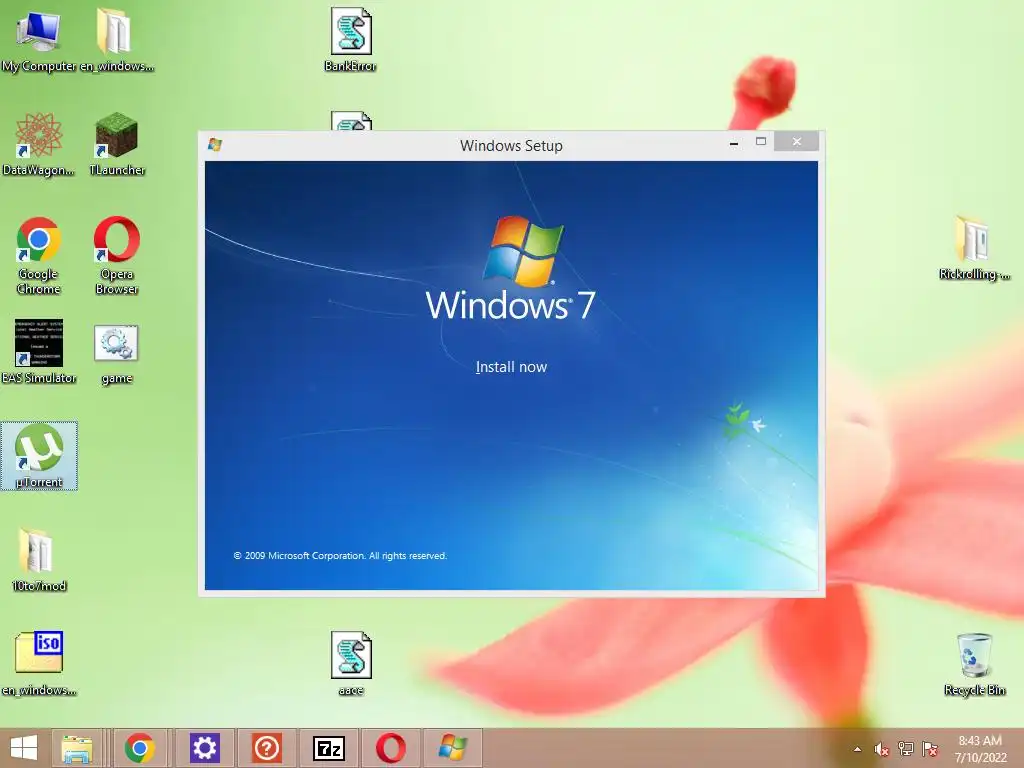Maximize the Windows Setup window

click(761, 142)
